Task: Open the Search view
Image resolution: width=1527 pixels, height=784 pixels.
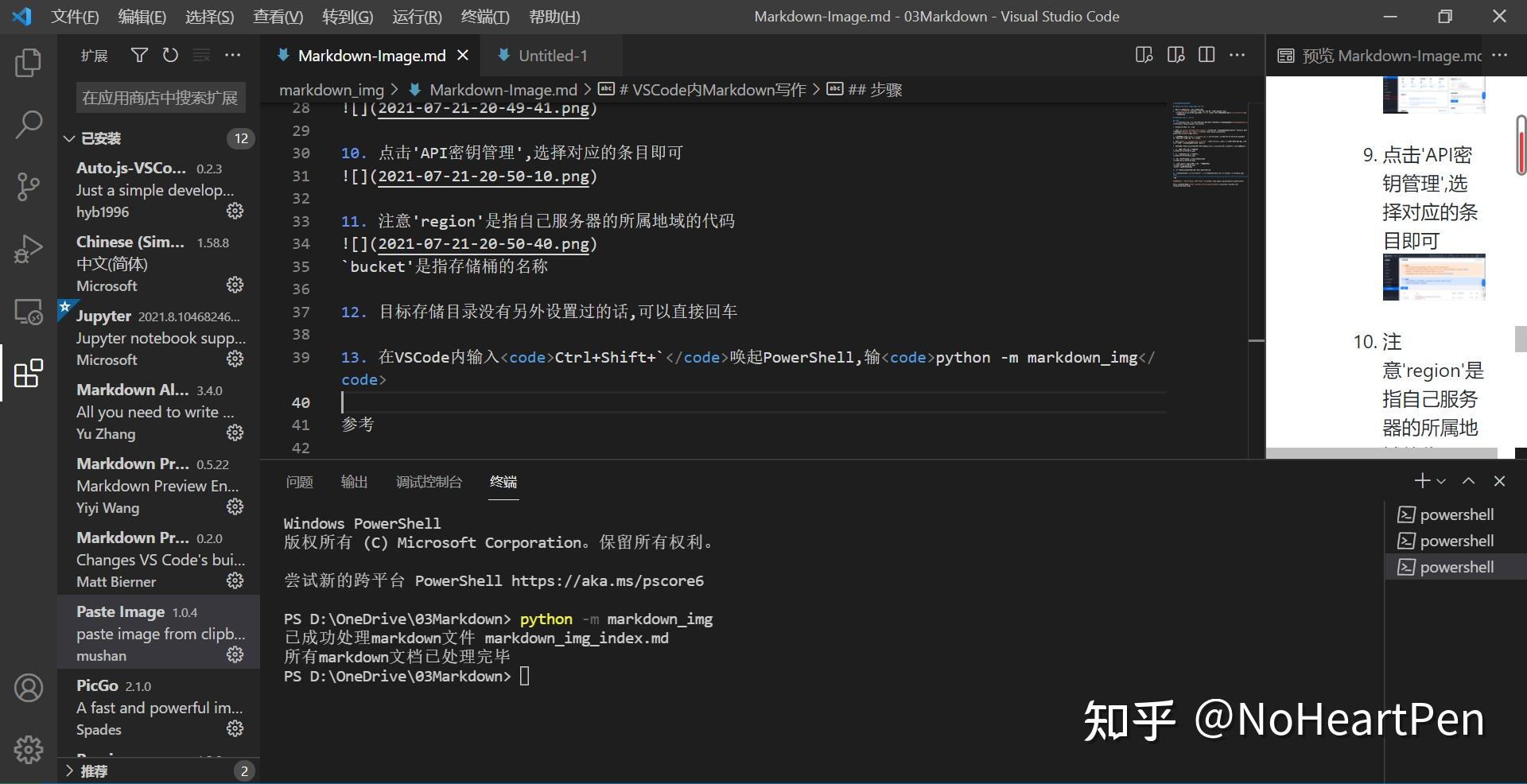Action: pyautogui.click(x=29, y=124)
